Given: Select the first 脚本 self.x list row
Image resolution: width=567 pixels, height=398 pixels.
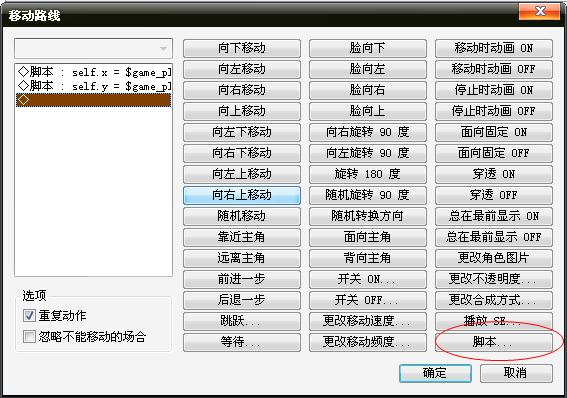Looking at the screenshot, I should pyautogui.click(x=94, y=72).
